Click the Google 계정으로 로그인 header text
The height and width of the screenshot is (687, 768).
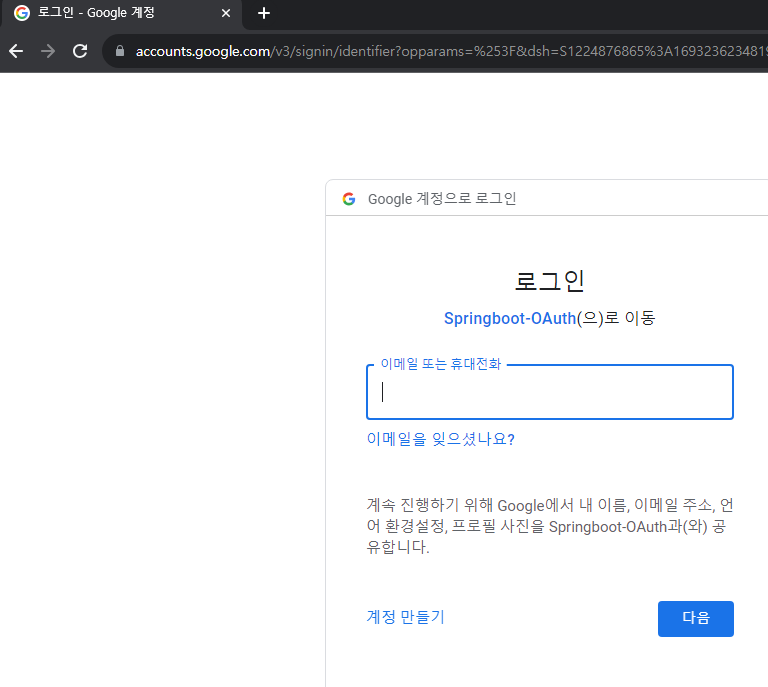pyautogui.click(x=442, y=199)
